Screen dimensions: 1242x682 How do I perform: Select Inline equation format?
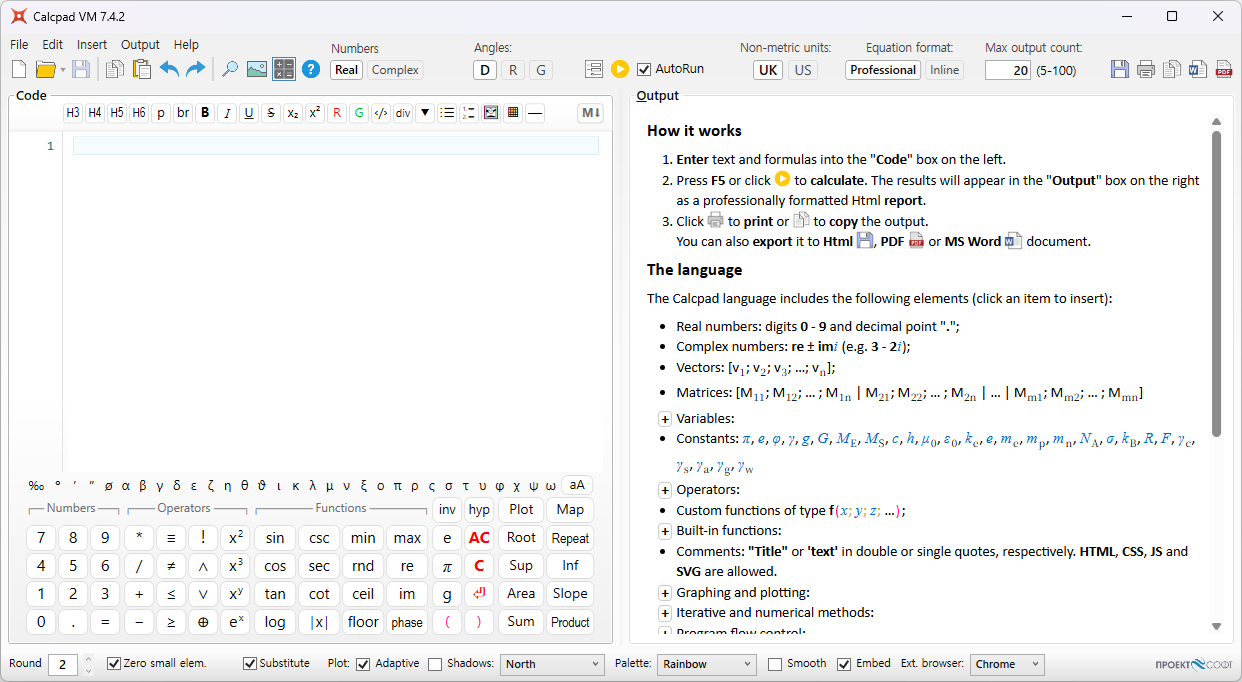click(944, 70)
